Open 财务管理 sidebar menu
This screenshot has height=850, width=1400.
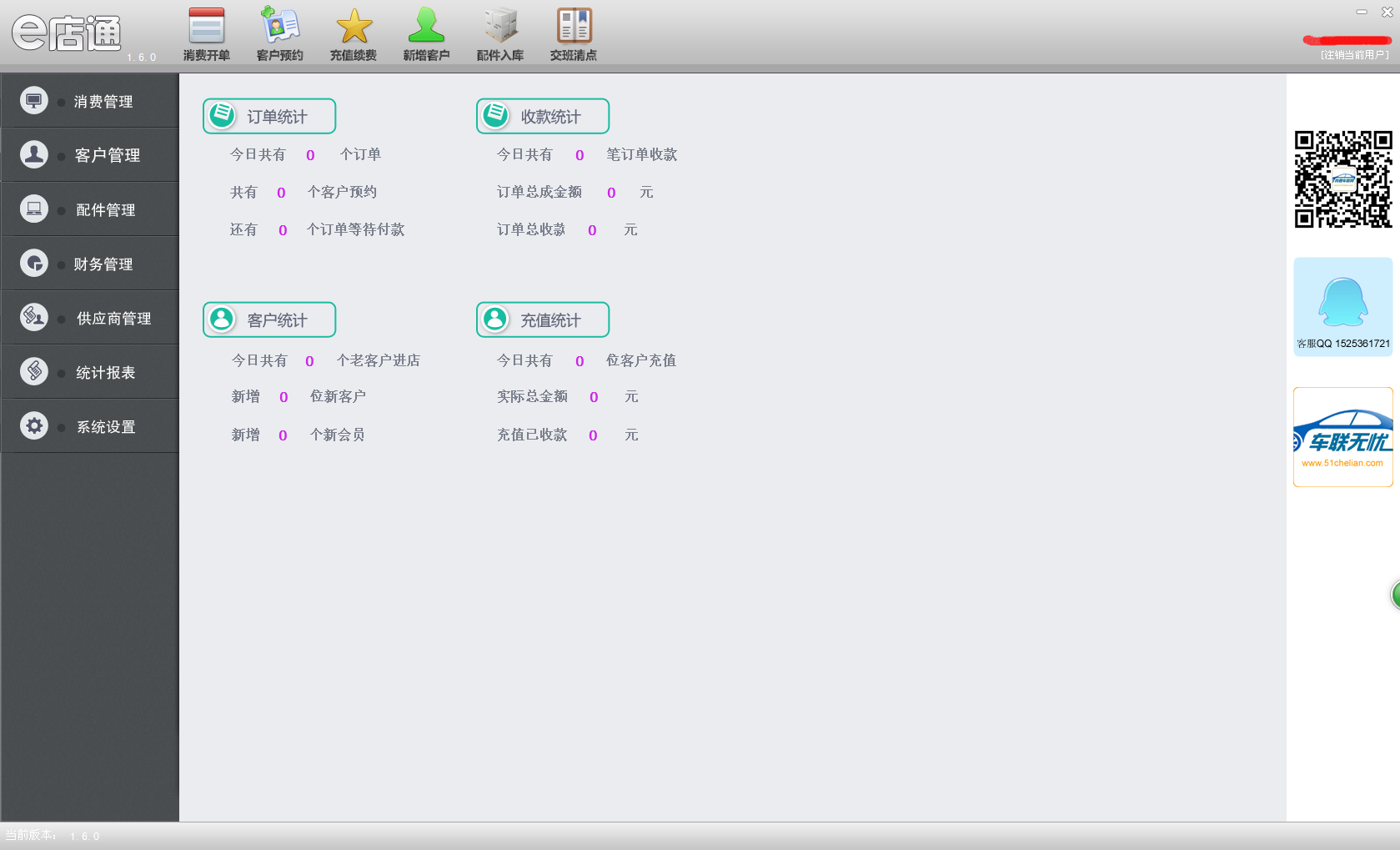point(90,264)
